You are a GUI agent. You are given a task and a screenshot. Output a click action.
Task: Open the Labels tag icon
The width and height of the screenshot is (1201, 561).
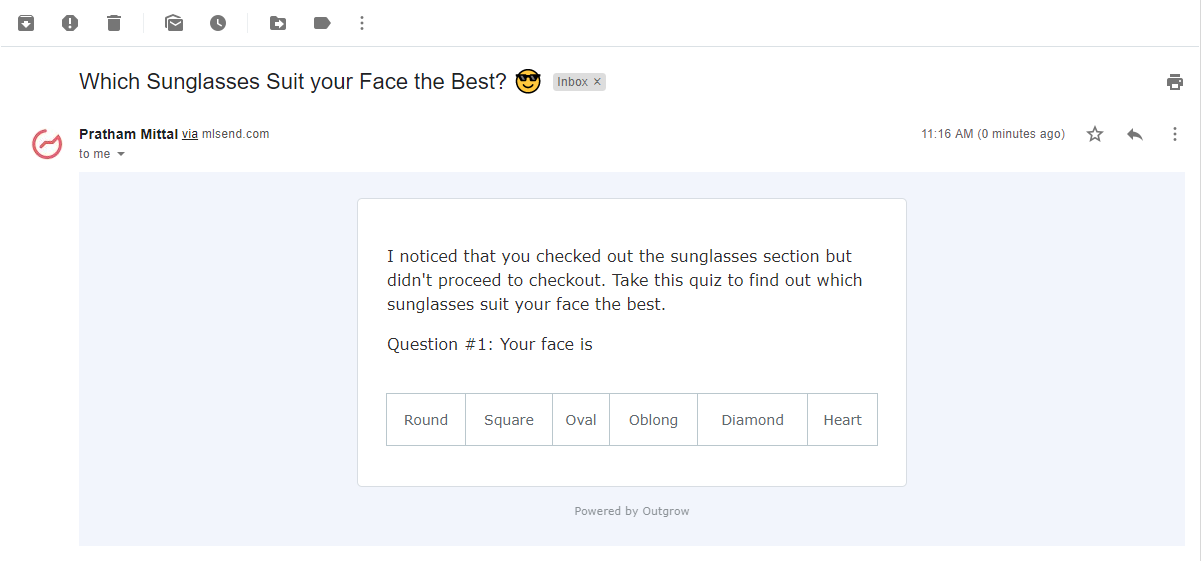tap(322, 23)
